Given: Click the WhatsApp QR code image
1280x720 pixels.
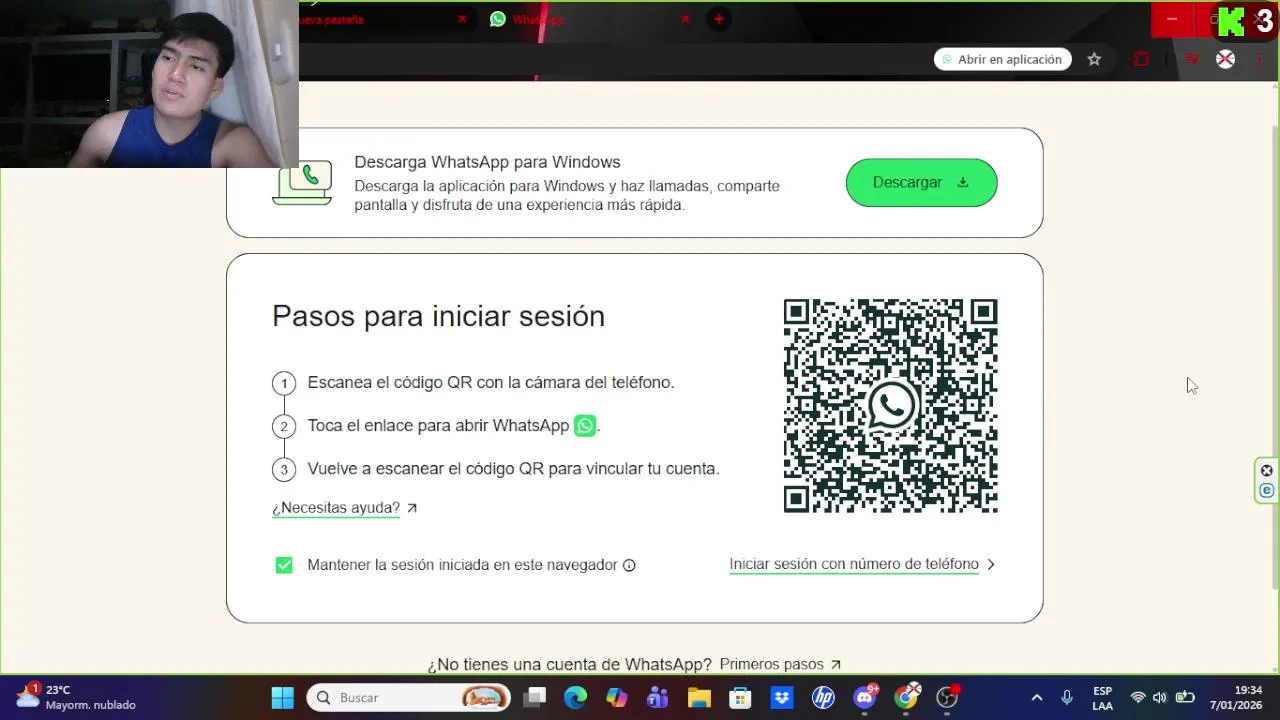Looking at the screenshot, I should 890,406.
